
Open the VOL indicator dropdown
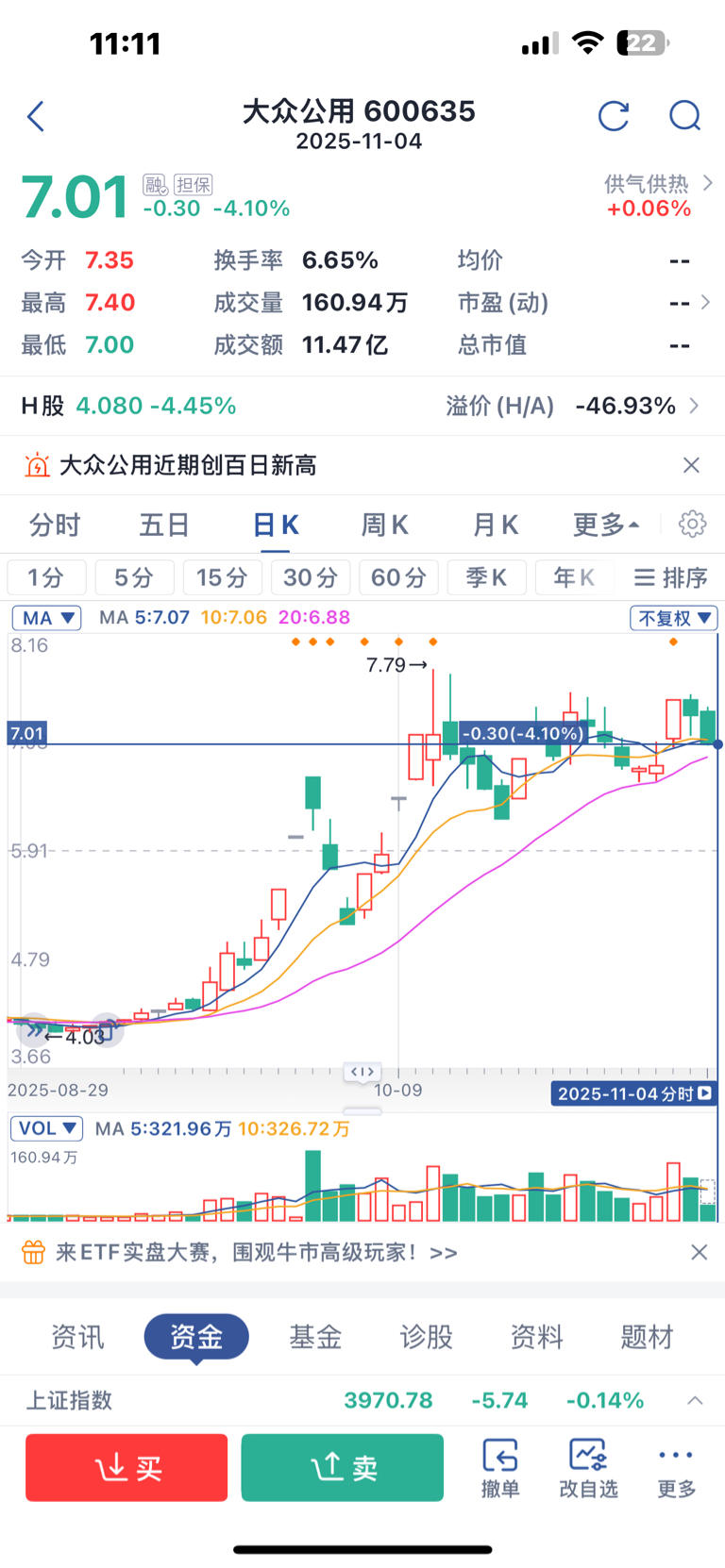[47, 1128]
